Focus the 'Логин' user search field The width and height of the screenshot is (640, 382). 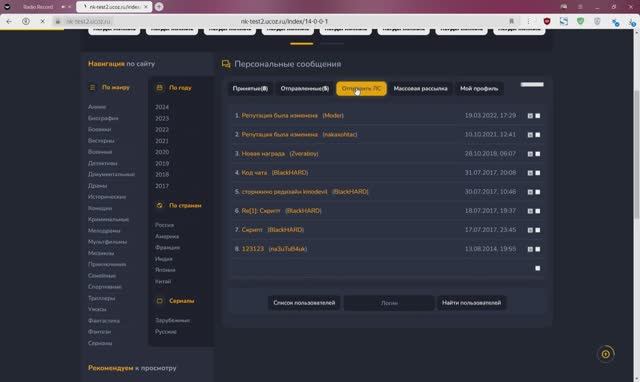tap(389, 303)
